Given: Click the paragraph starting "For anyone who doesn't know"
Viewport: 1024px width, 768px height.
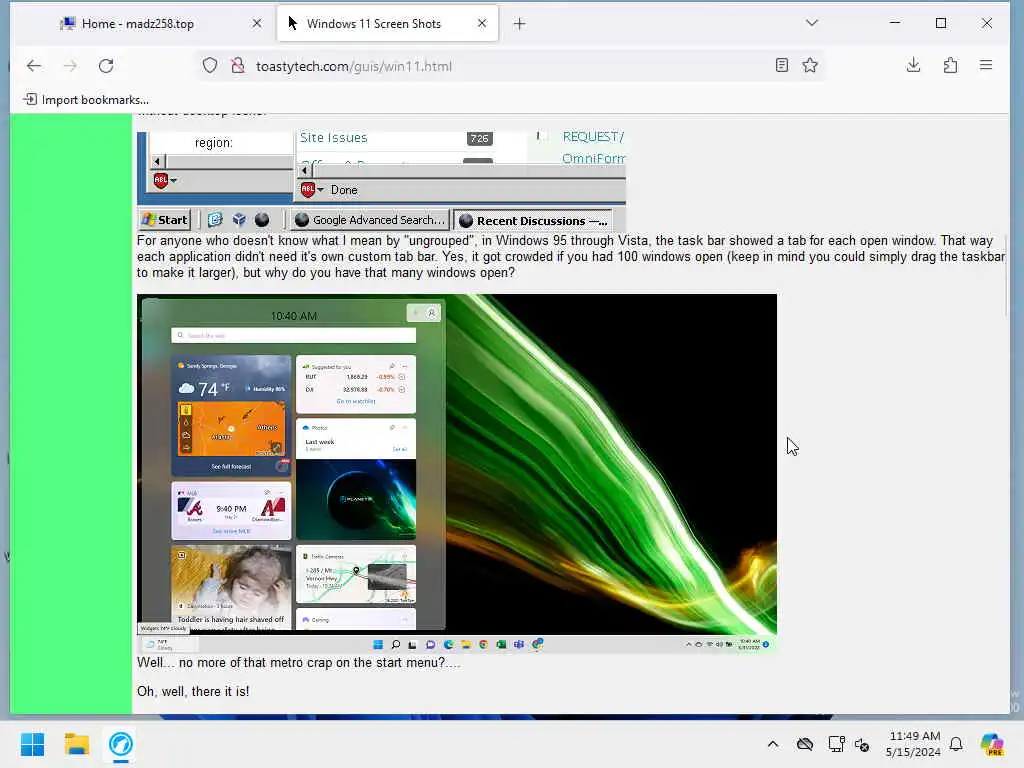Looking at the screenshot, I should (570, 257).
